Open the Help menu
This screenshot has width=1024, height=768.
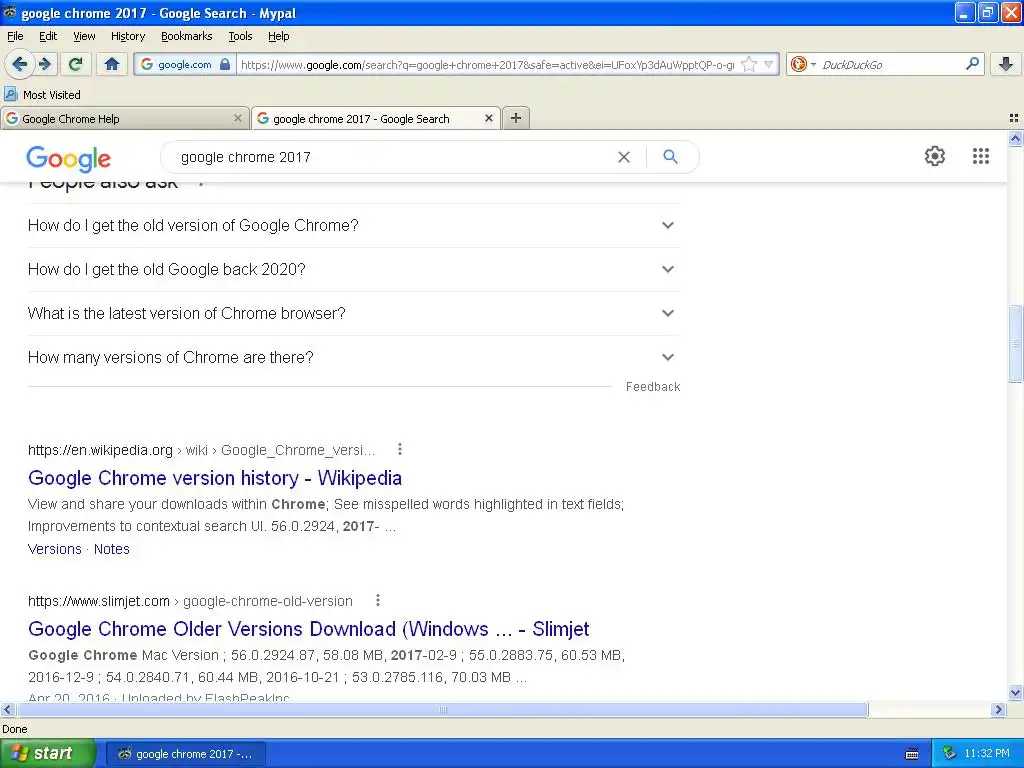278,36
